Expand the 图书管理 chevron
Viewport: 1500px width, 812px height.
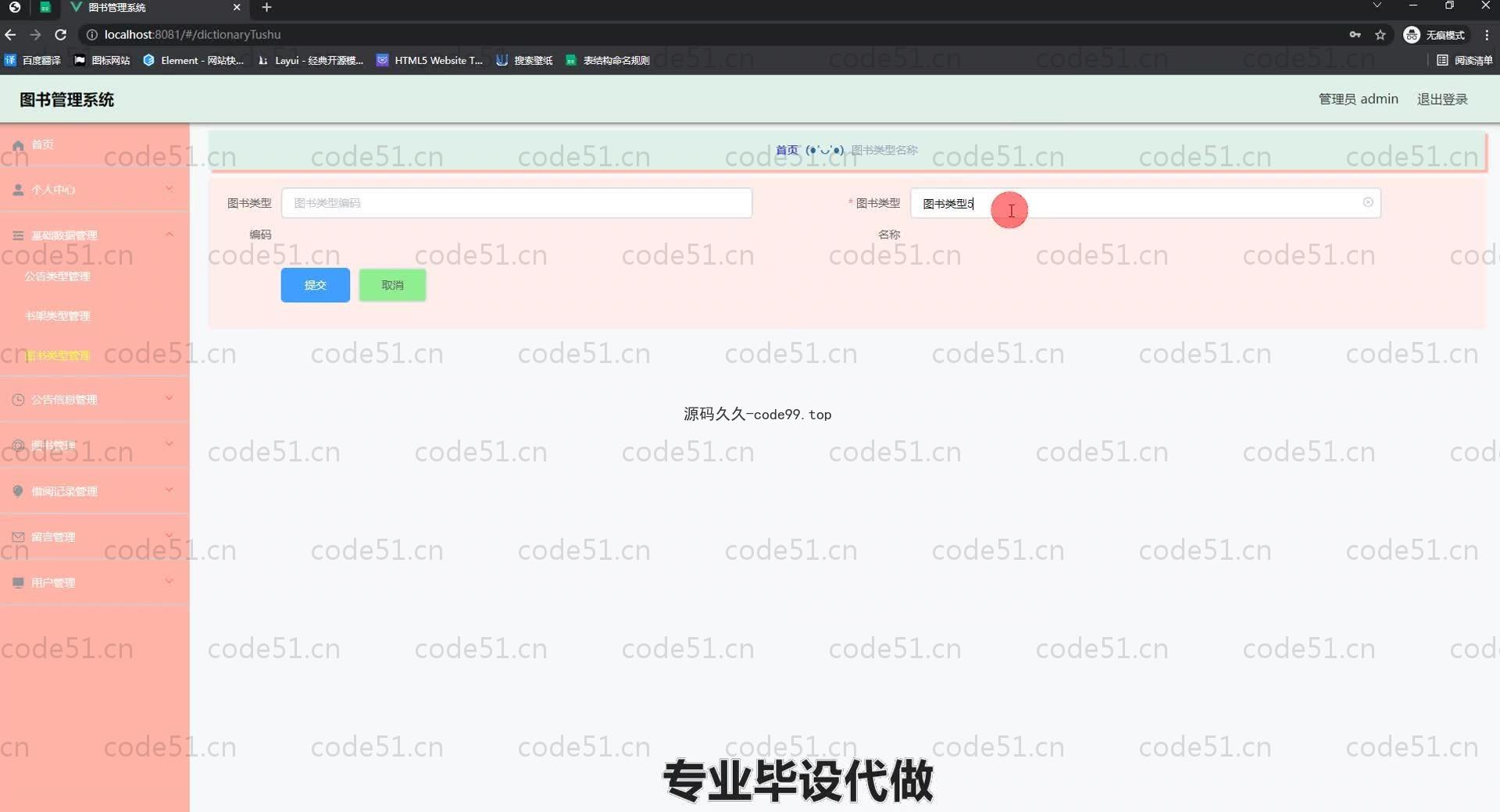[x=170, y=444]
